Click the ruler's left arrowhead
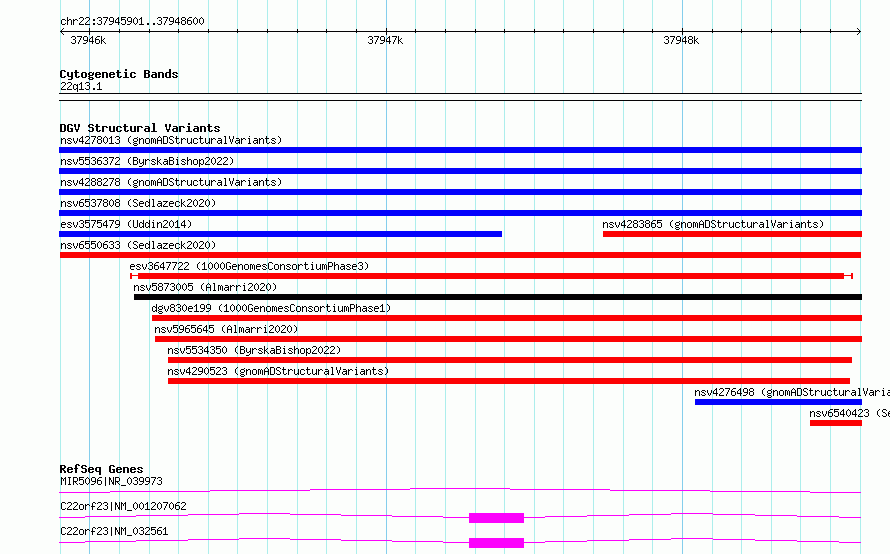Screen dimensions: 890x554 [x=62, y=32]
